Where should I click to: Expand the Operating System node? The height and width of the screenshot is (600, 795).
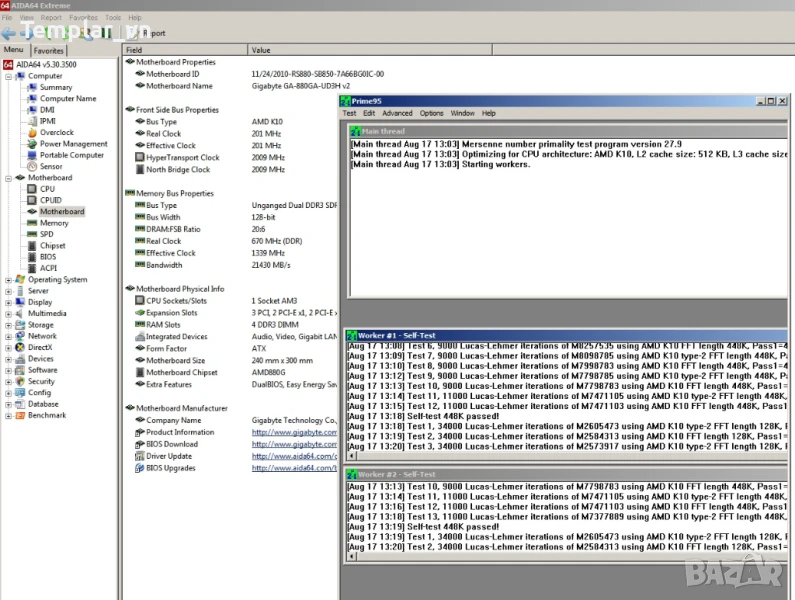(x=8, y=280)
